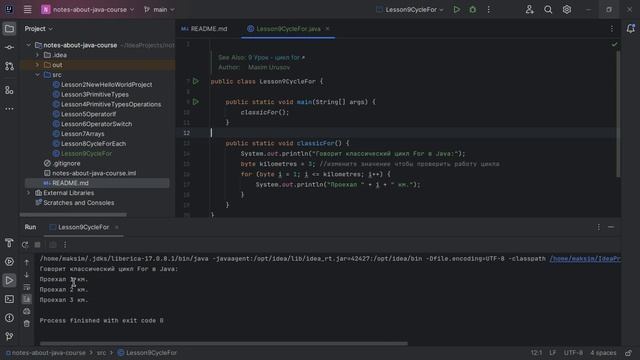
Task: Open 9 Урок - цикл for link
Action: [x=276, y=58]
